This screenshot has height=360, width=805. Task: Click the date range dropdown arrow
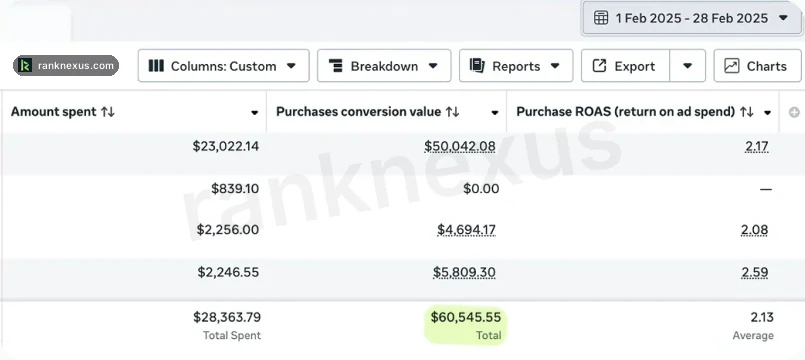point(783,18)
